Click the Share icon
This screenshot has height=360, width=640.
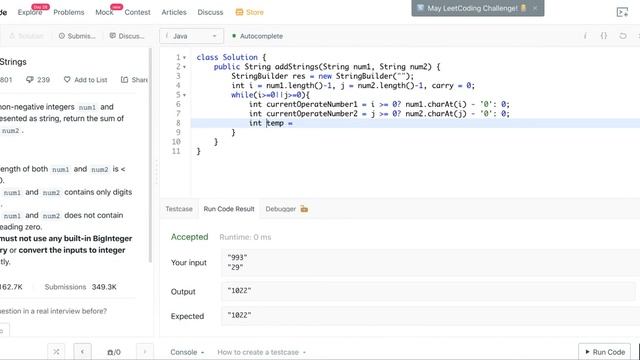tap(124, 80)
